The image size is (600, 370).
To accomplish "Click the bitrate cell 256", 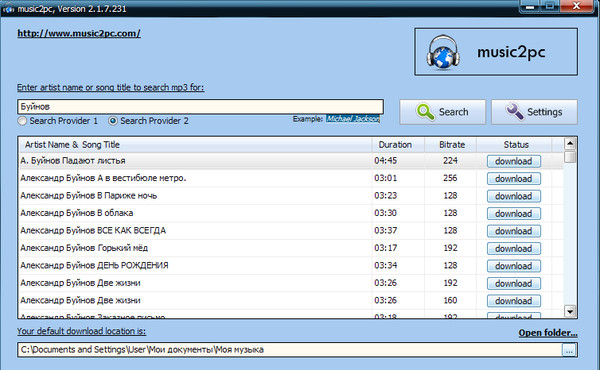I will click(450, 178).
